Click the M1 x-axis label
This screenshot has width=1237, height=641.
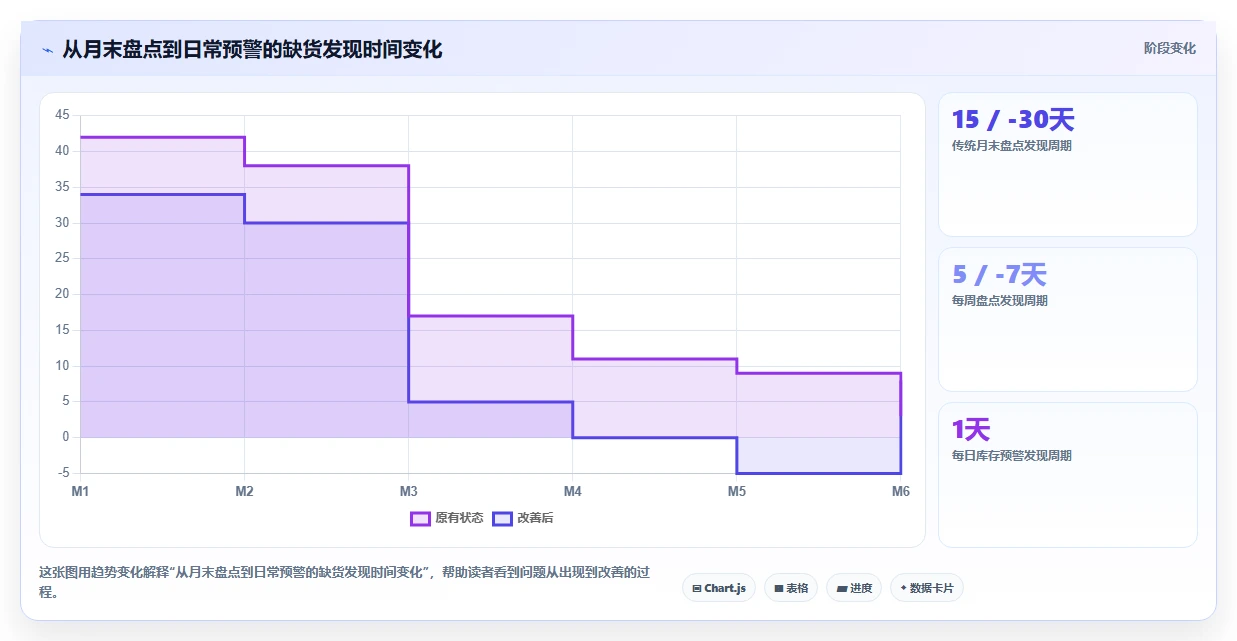click(80, 491)
